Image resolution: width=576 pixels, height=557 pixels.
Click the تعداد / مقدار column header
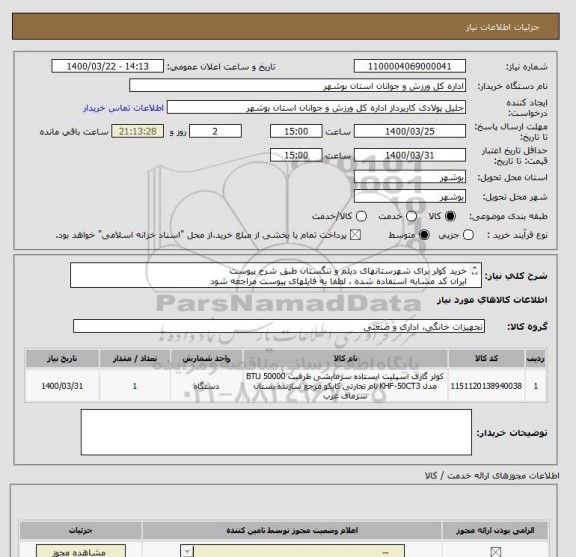[135, 358]
